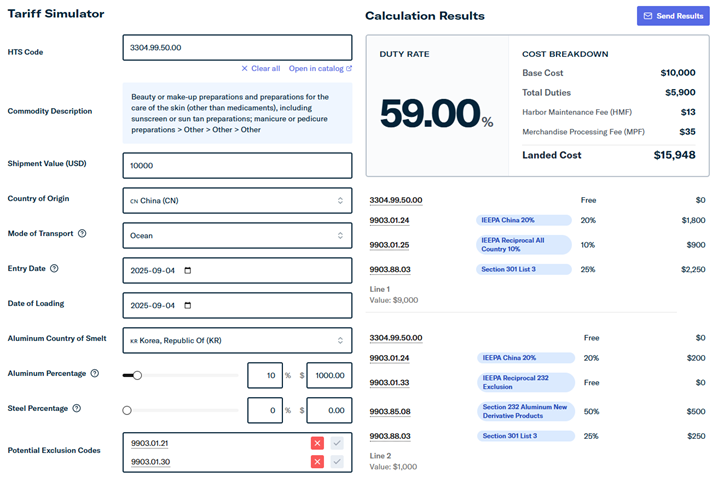The height and width of the screenshot is (477, 718).
Task: Open the Date of Loading calendar icon
Action: [x=188, y=306]
